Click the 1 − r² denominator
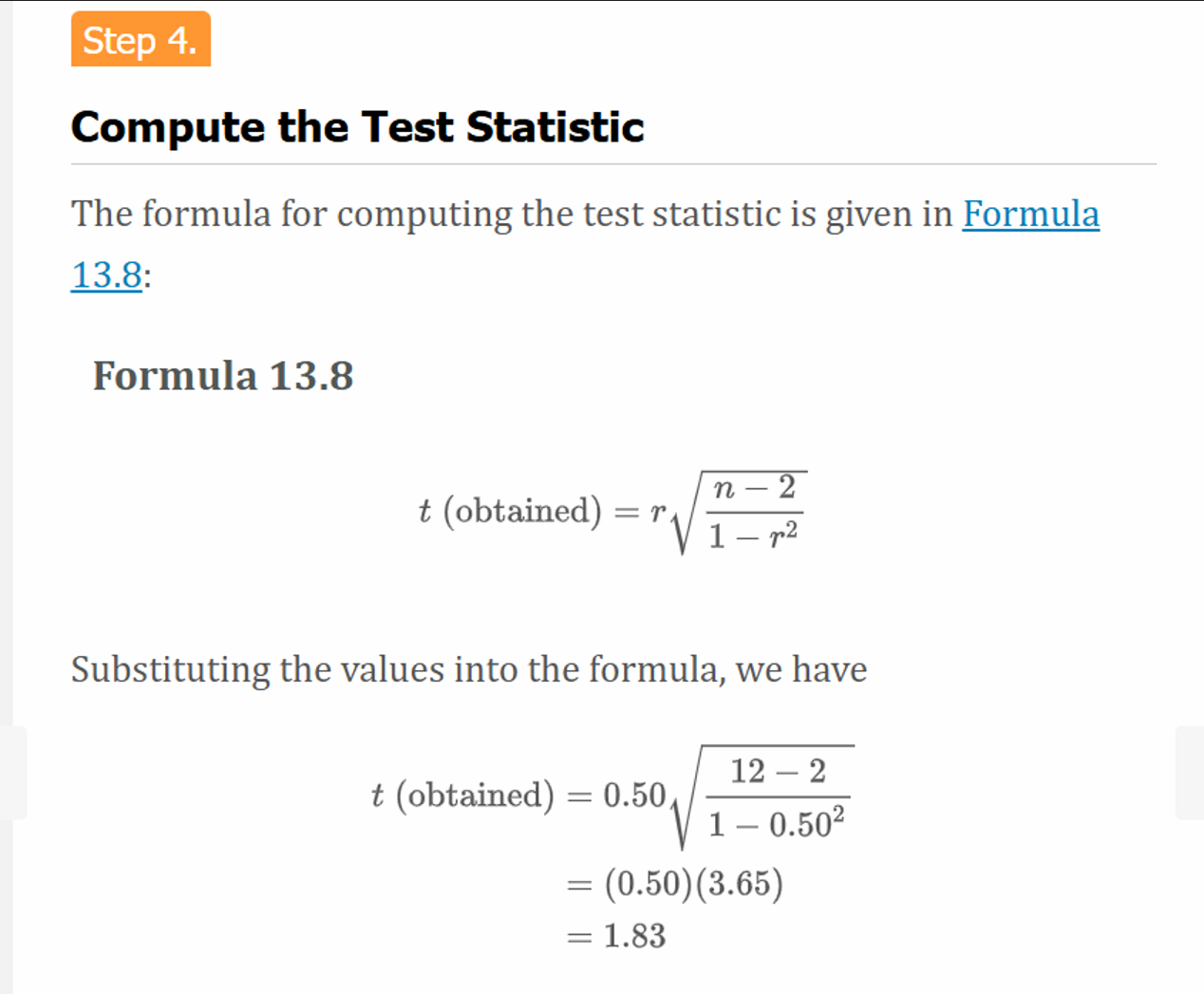Screen dimensions: 1204x994 coord(753,537)
